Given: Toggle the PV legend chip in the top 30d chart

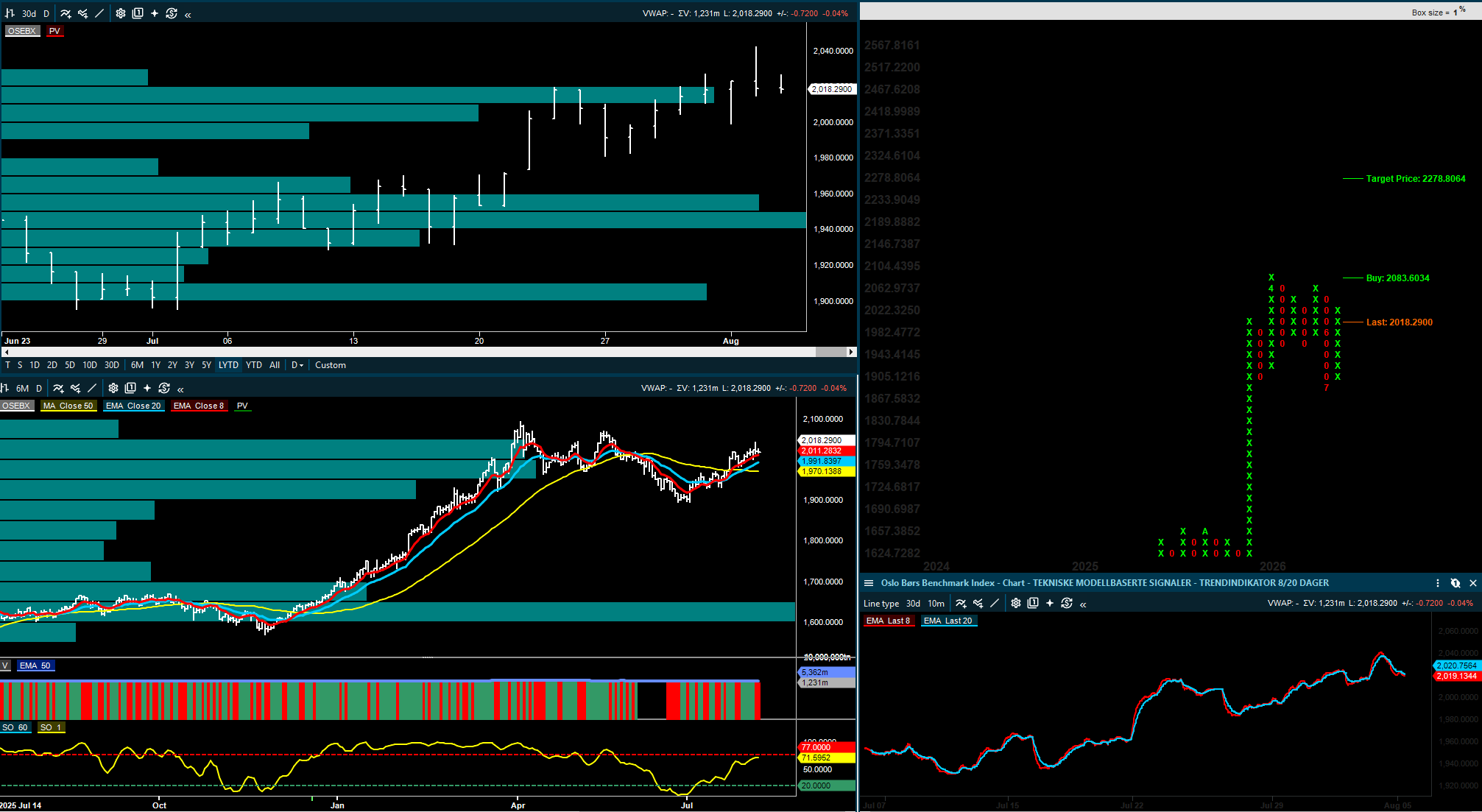Looking at the screenshot, I should pos(54,31).
